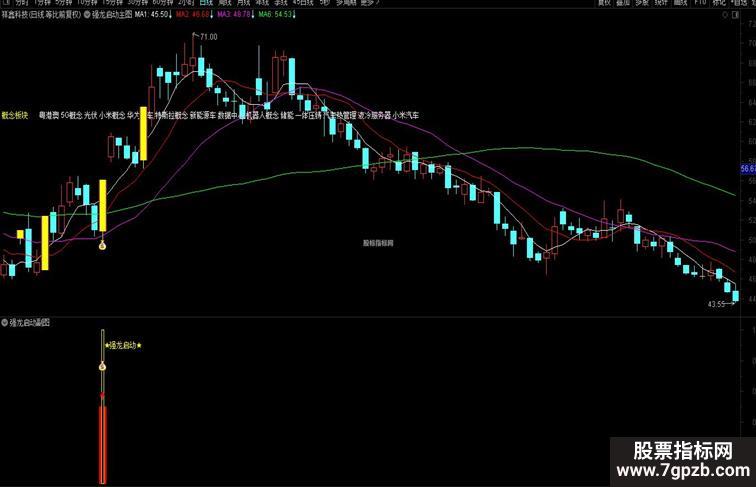Click the 新能源车 concept label

(x=202, y=115)
